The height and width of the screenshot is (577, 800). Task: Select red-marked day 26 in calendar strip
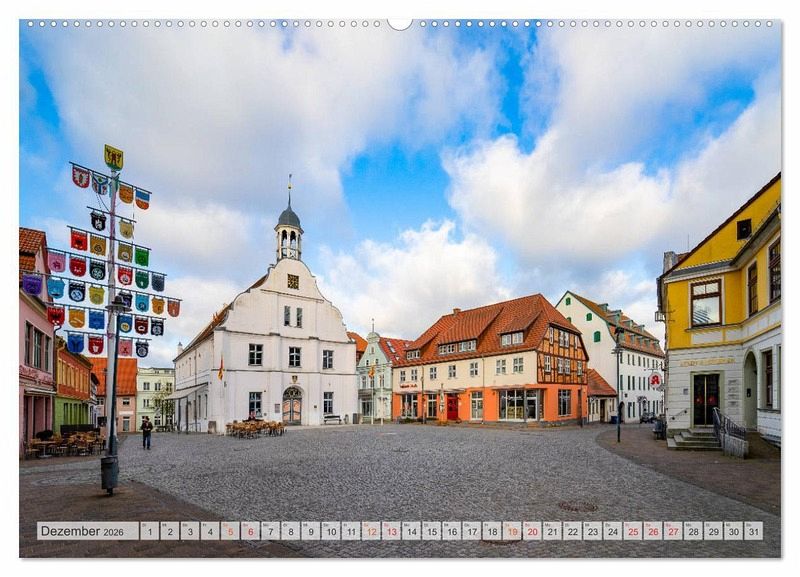click(x=654, y=531)
